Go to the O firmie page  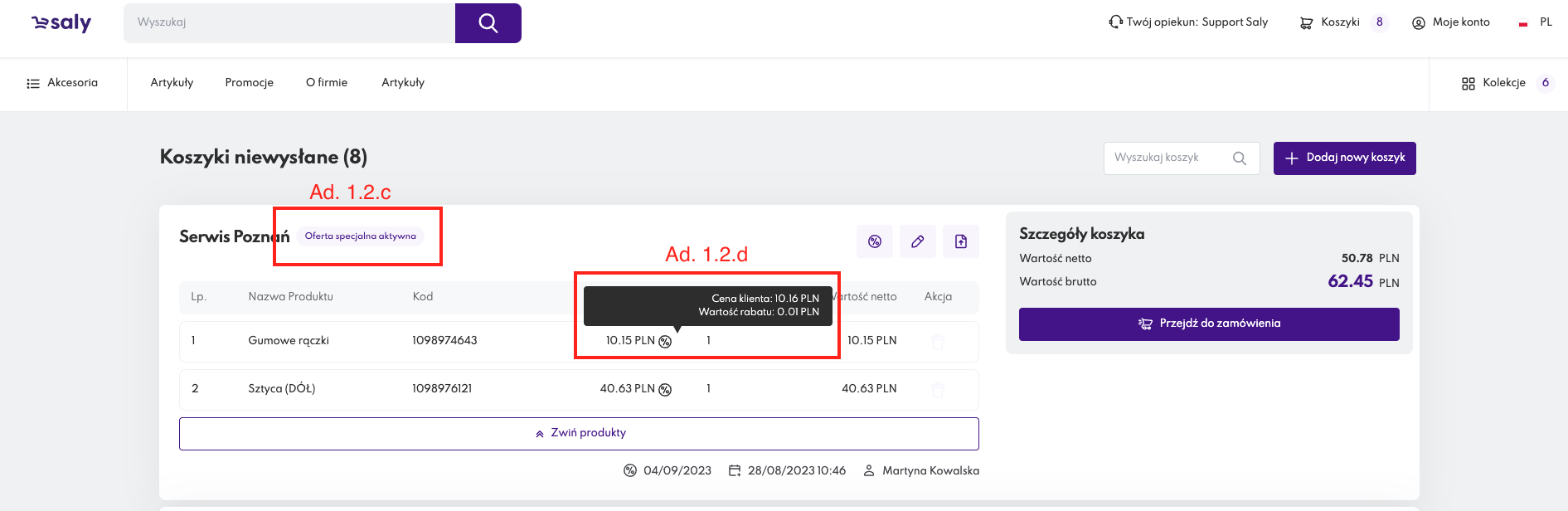pyautogui.click(x=327, y=83)
